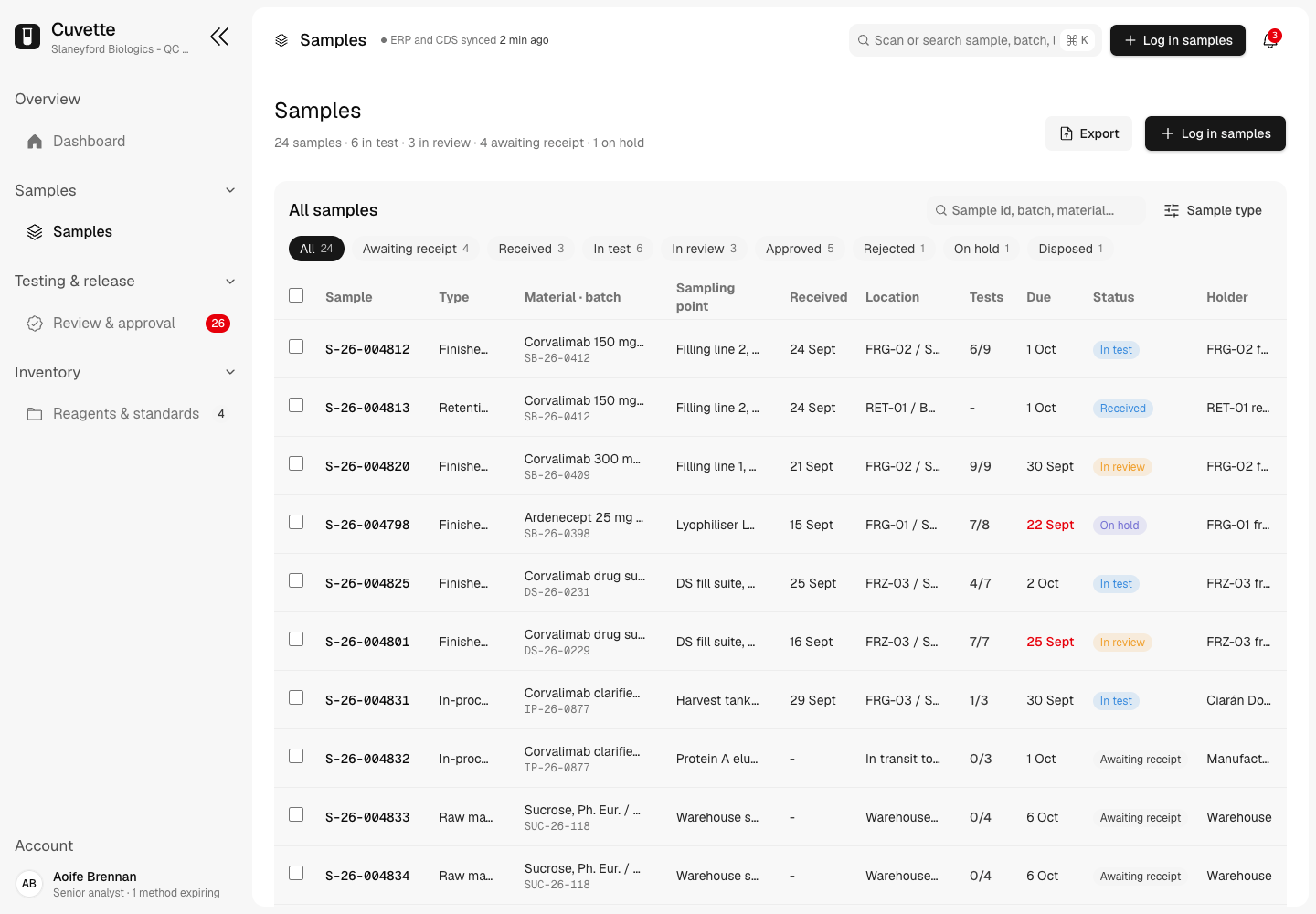Check the box for sample S-26-004812

[296, 346]
